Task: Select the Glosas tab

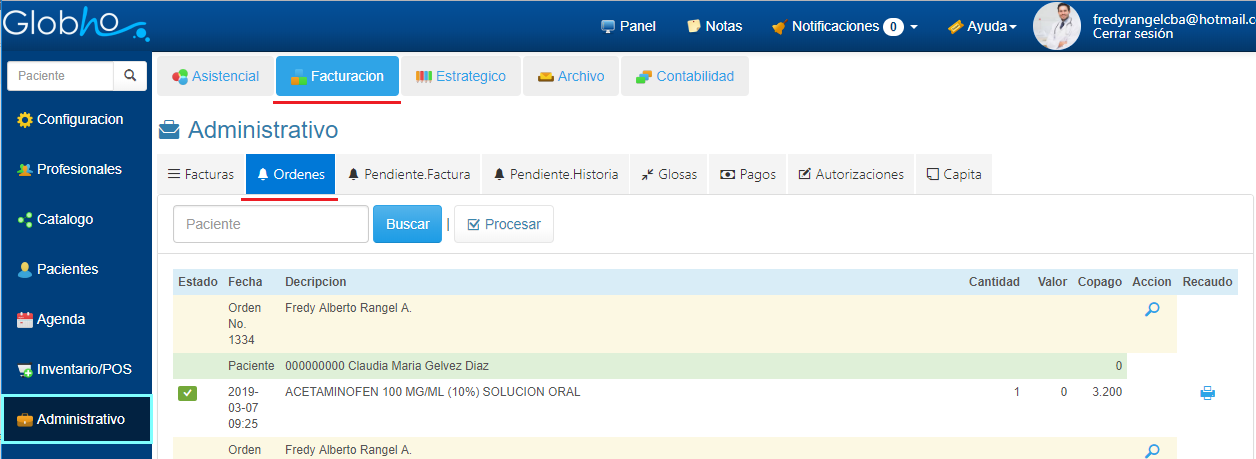Action: pos(668,174)
